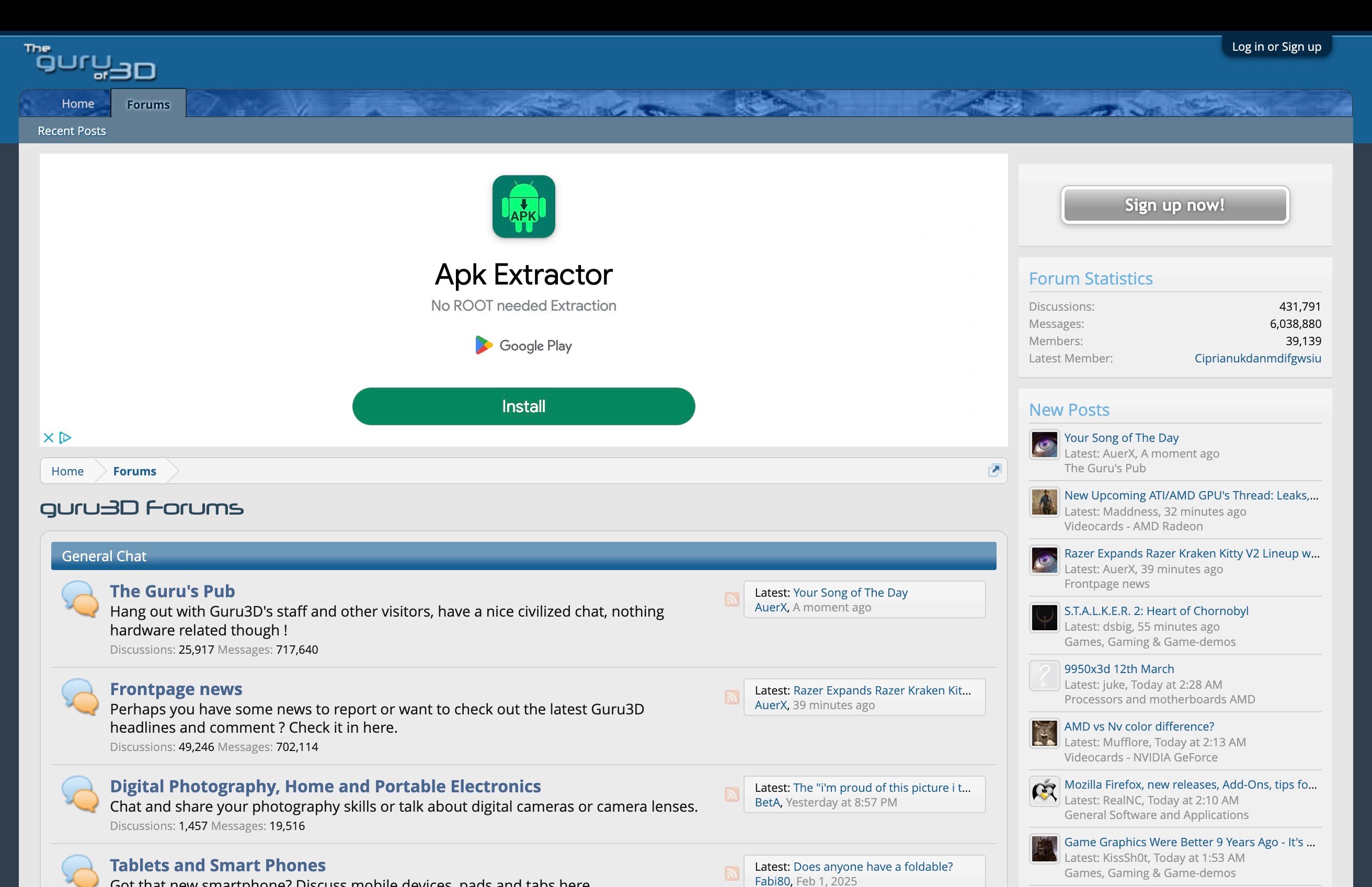Screen dimensions: 1372x887
Task: Click avatar beside Razer Kraken Kitty V2 post
Action: coord(1044,561)
